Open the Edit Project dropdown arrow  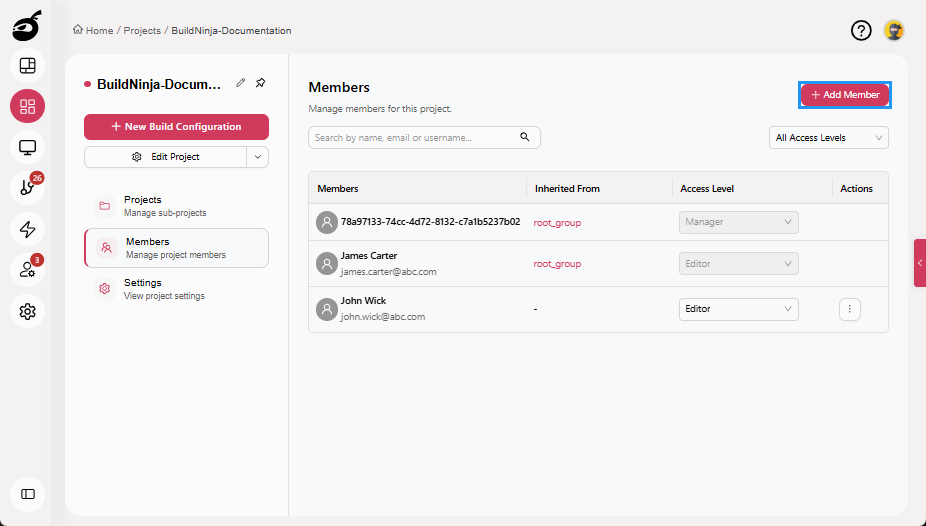pos(257,157)
